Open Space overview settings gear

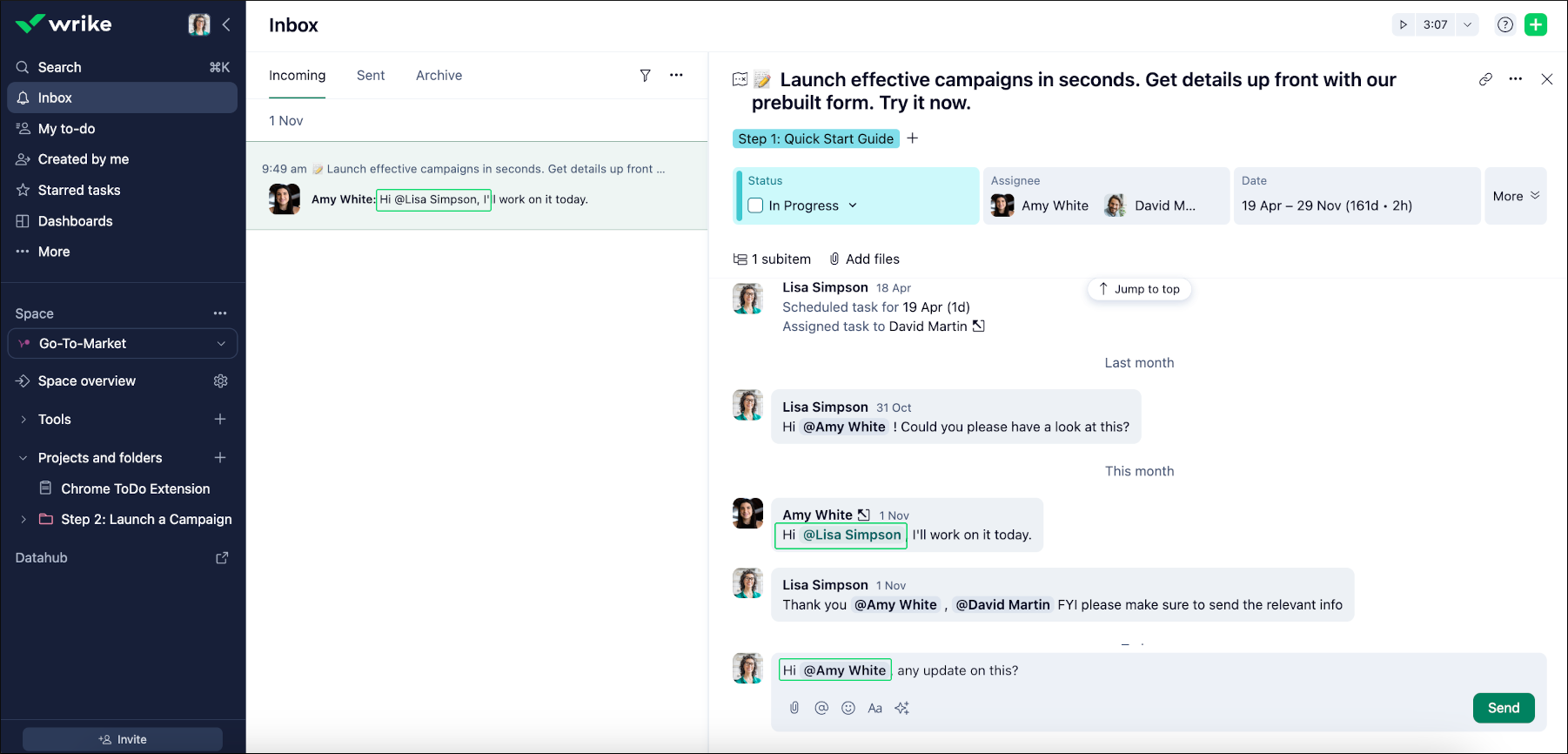coord(221,381)
